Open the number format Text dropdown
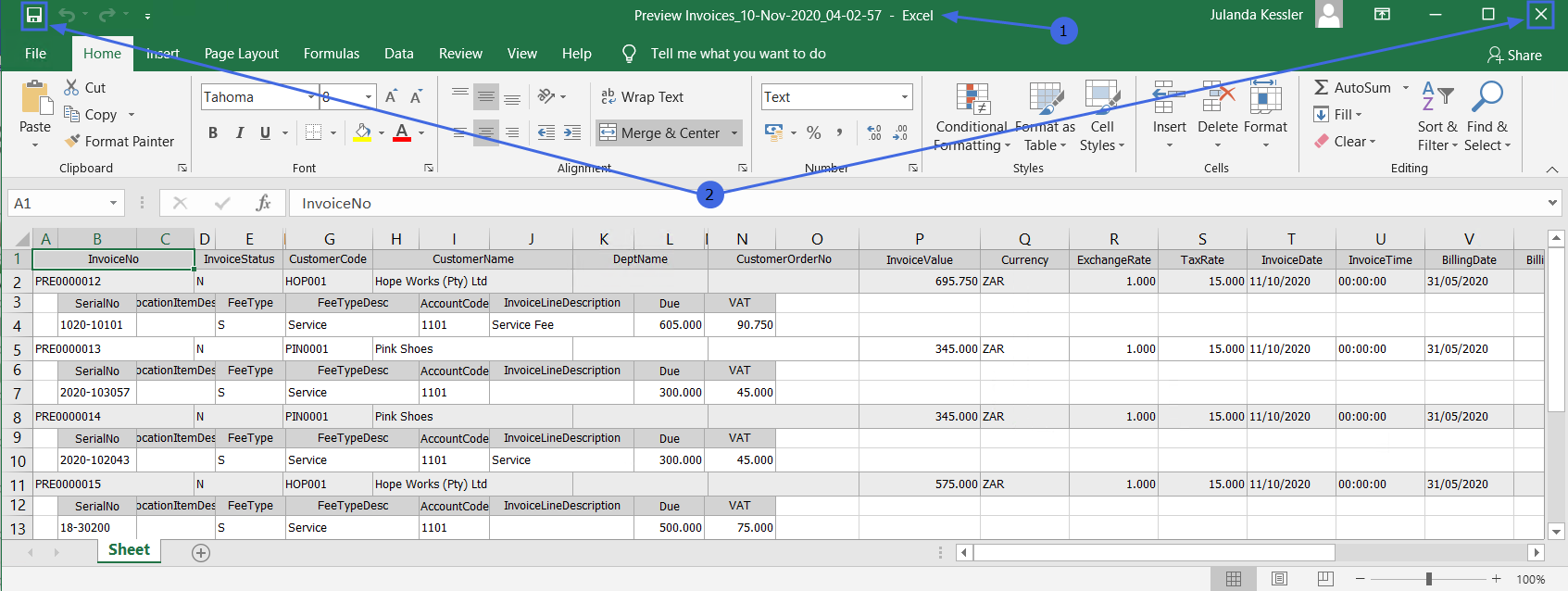 [904, 97]
